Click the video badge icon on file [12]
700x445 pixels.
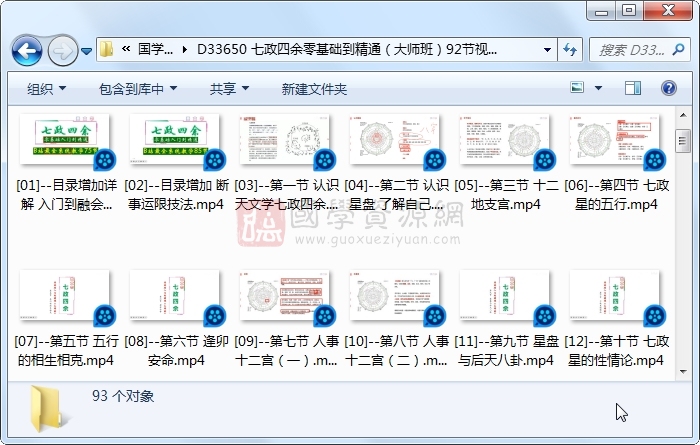coord(655,316)
